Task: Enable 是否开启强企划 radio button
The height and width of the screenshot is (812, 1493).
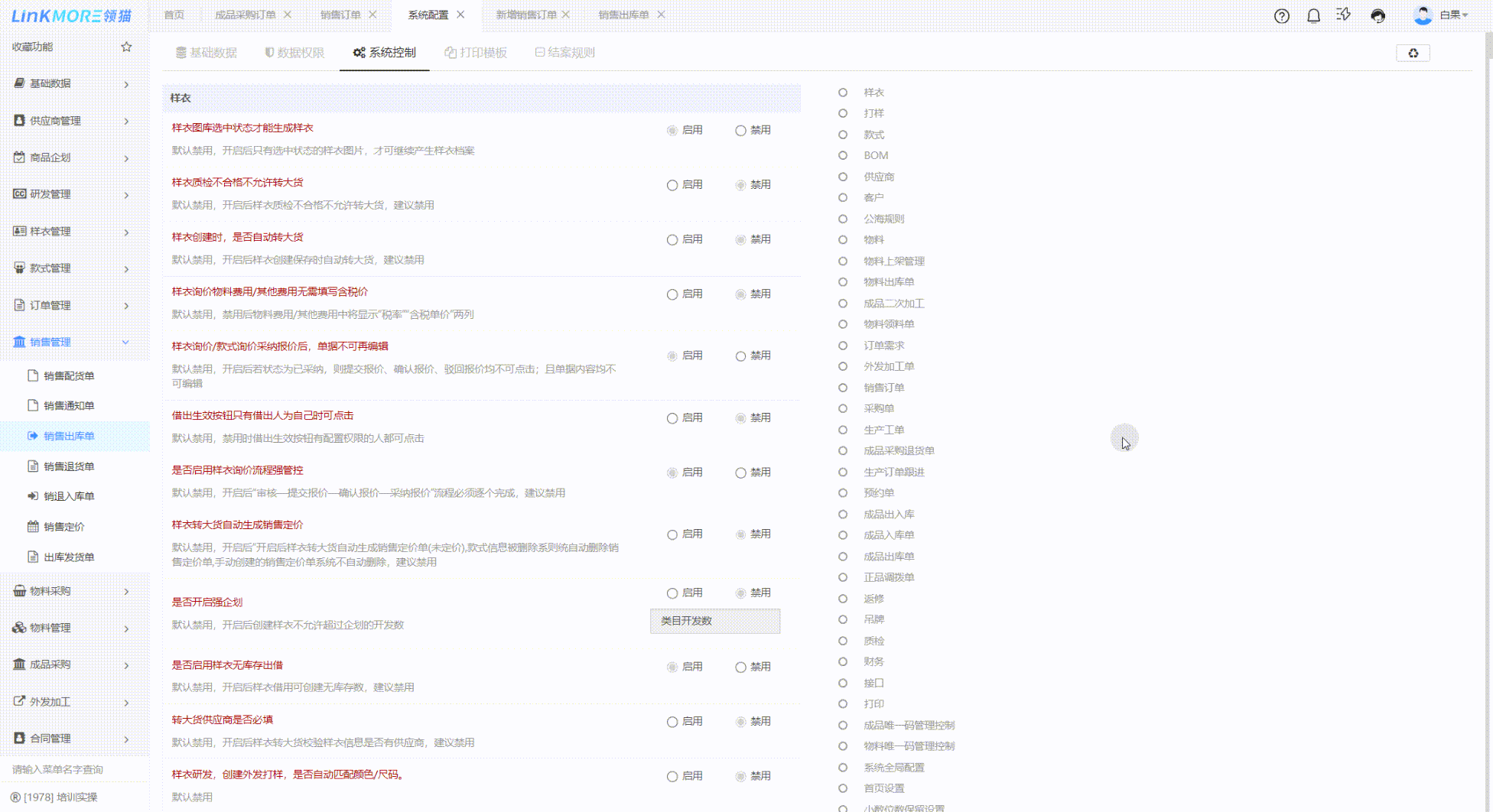Action: 672,593
